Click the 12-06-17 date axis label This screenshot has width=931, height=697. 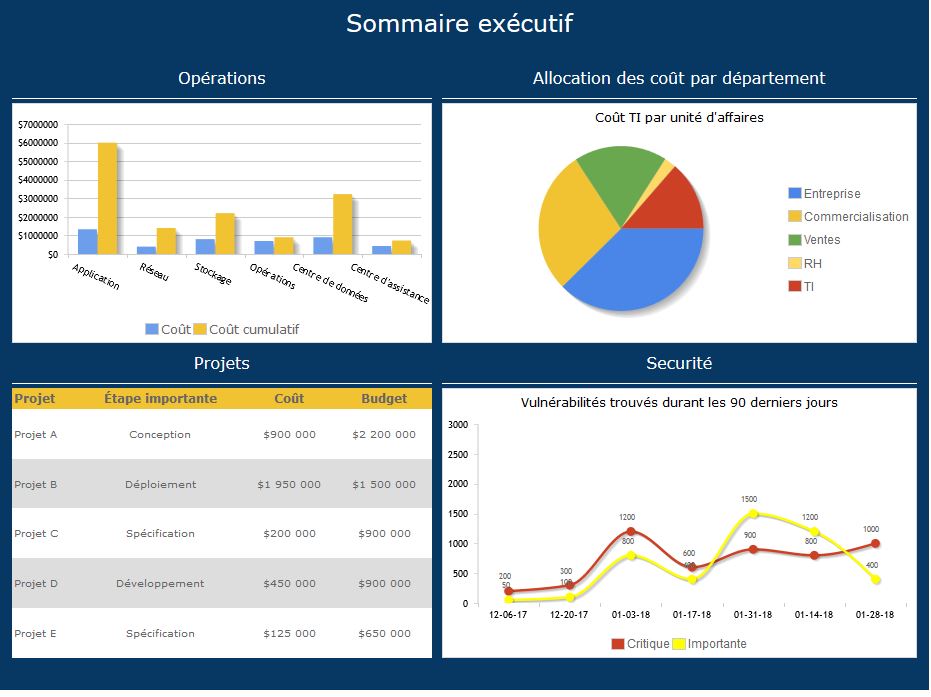[508, 614]
